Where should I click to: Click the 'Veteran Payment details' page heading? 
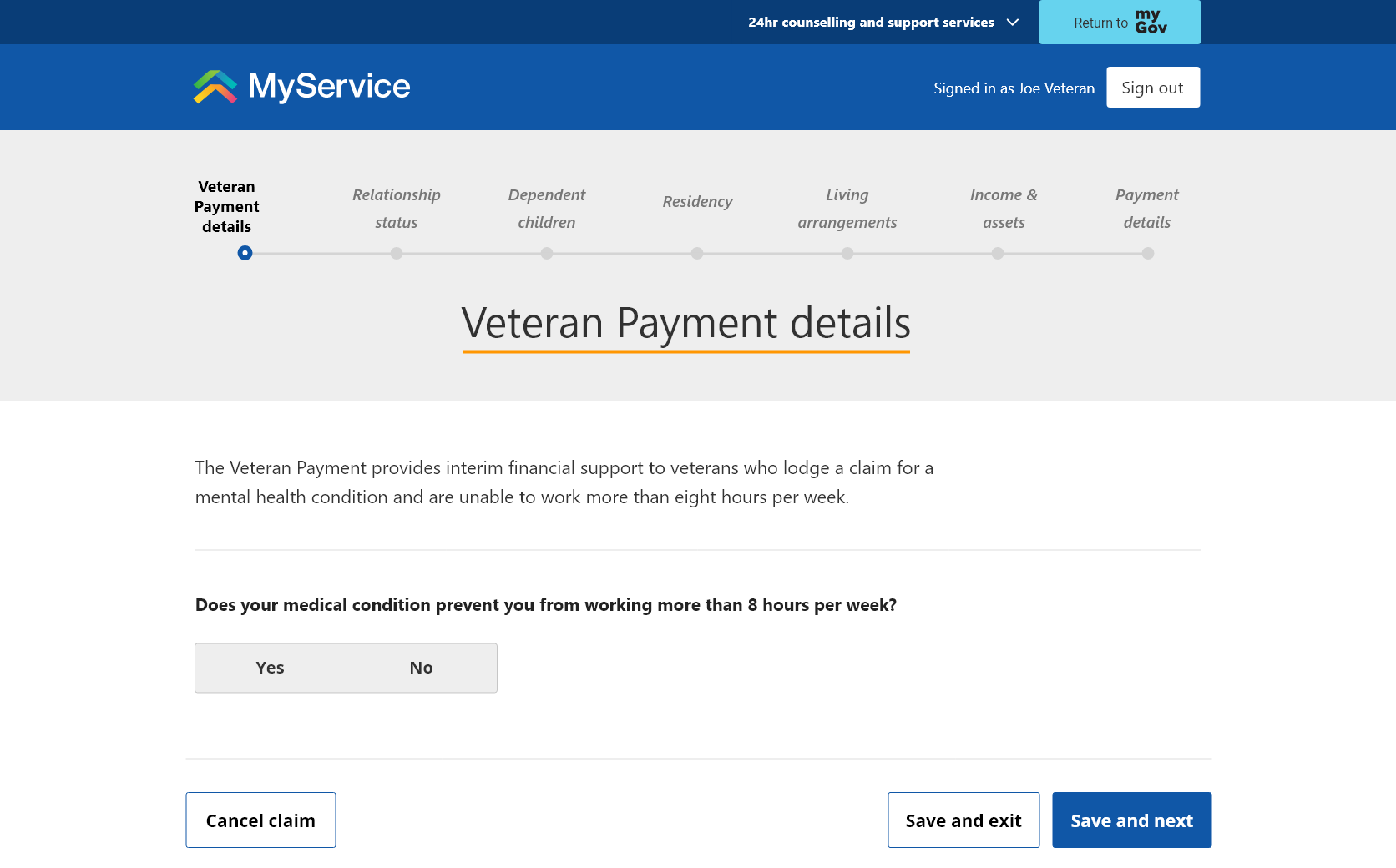tap(685, 324)
